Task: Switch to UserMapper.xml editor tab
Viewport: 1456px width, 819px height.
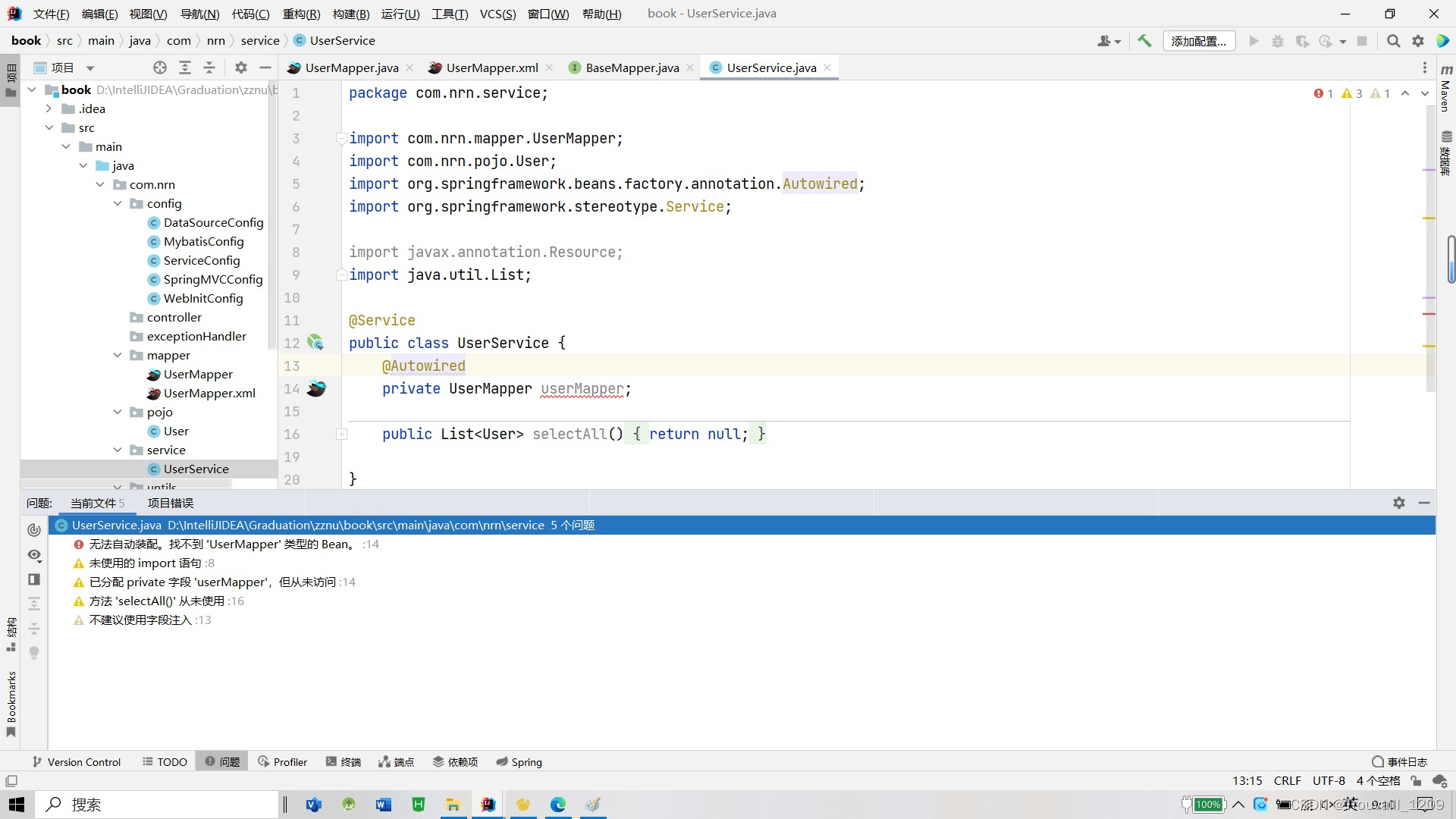Action: point(491,67)
